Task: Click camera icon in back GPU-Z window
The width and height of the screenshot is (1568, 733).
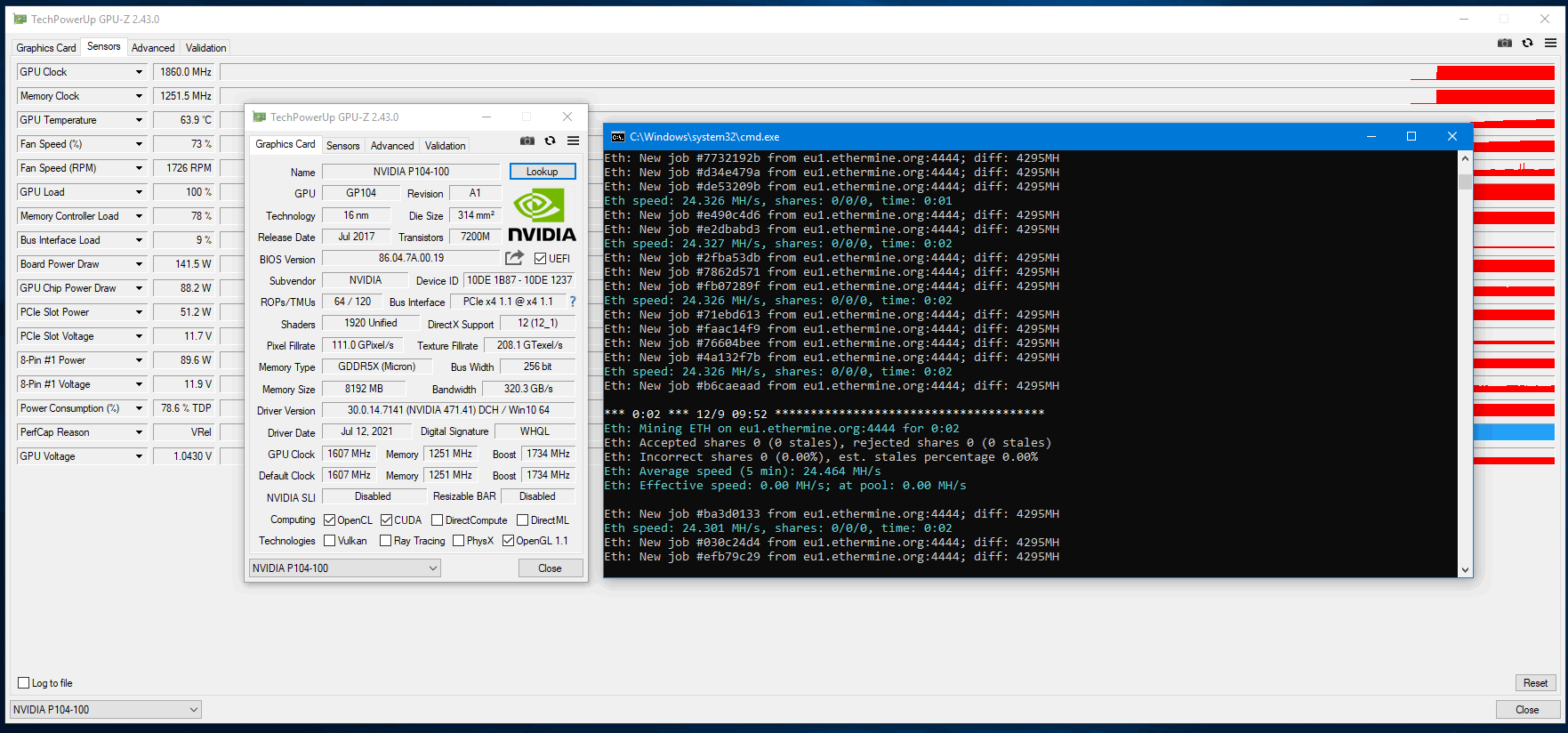Action: click(1505, 43)
